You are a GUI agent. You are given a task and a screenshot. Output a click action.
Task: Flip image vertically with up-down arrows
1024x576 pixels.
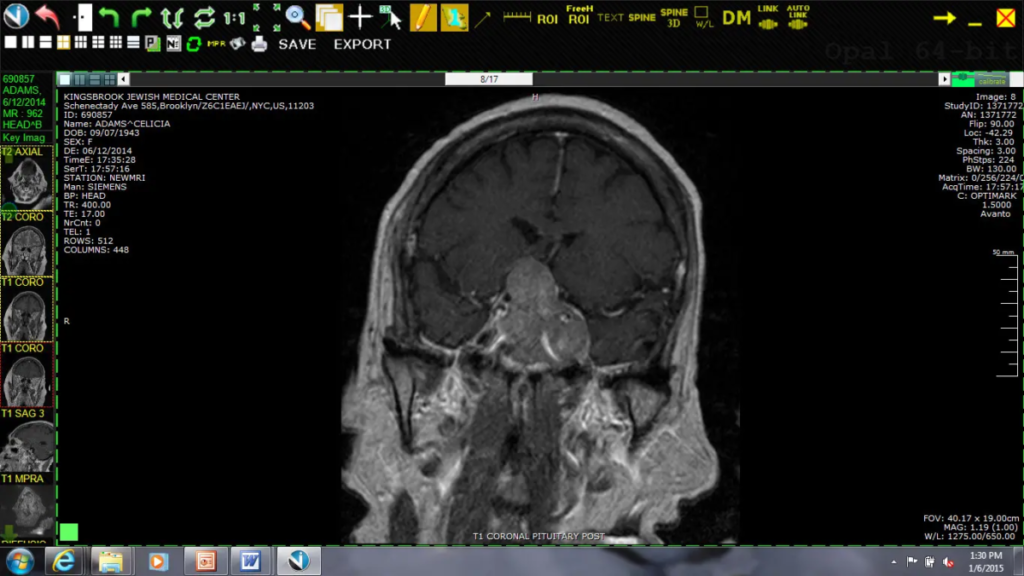172,18
